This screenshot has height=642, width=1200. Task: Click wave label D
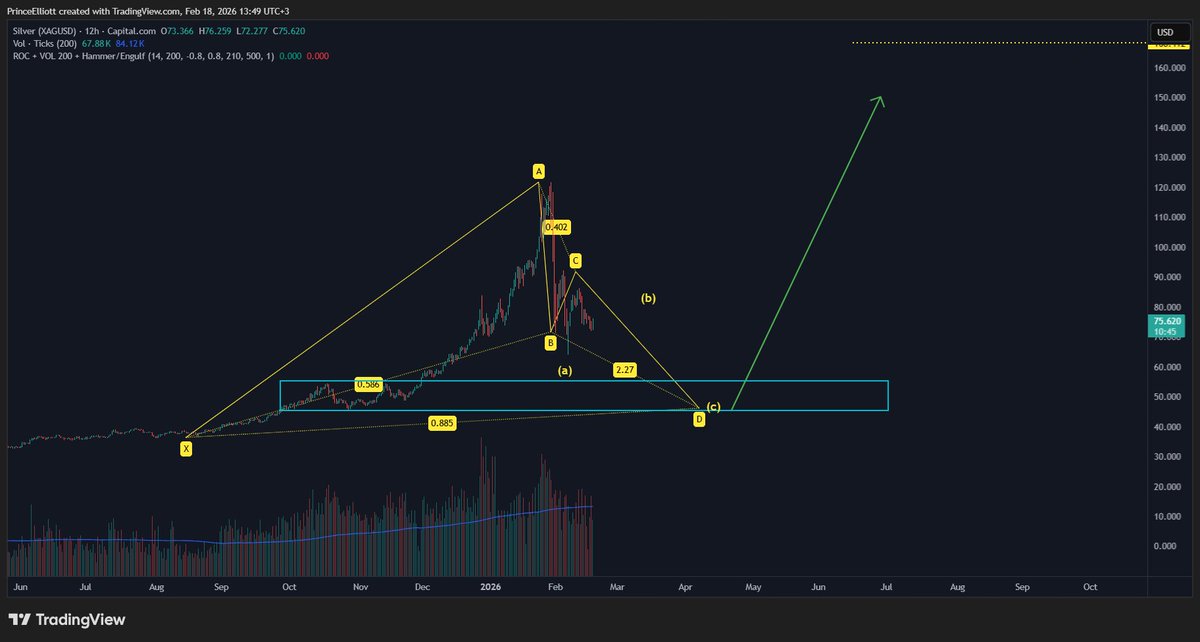tap(698, 419)
